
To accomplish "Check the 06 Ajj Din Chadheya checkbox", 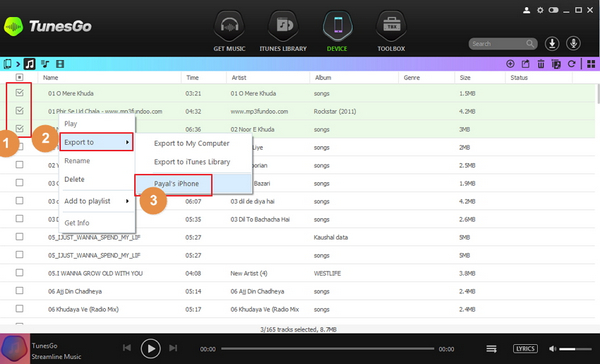I will (x=20, y=291).
